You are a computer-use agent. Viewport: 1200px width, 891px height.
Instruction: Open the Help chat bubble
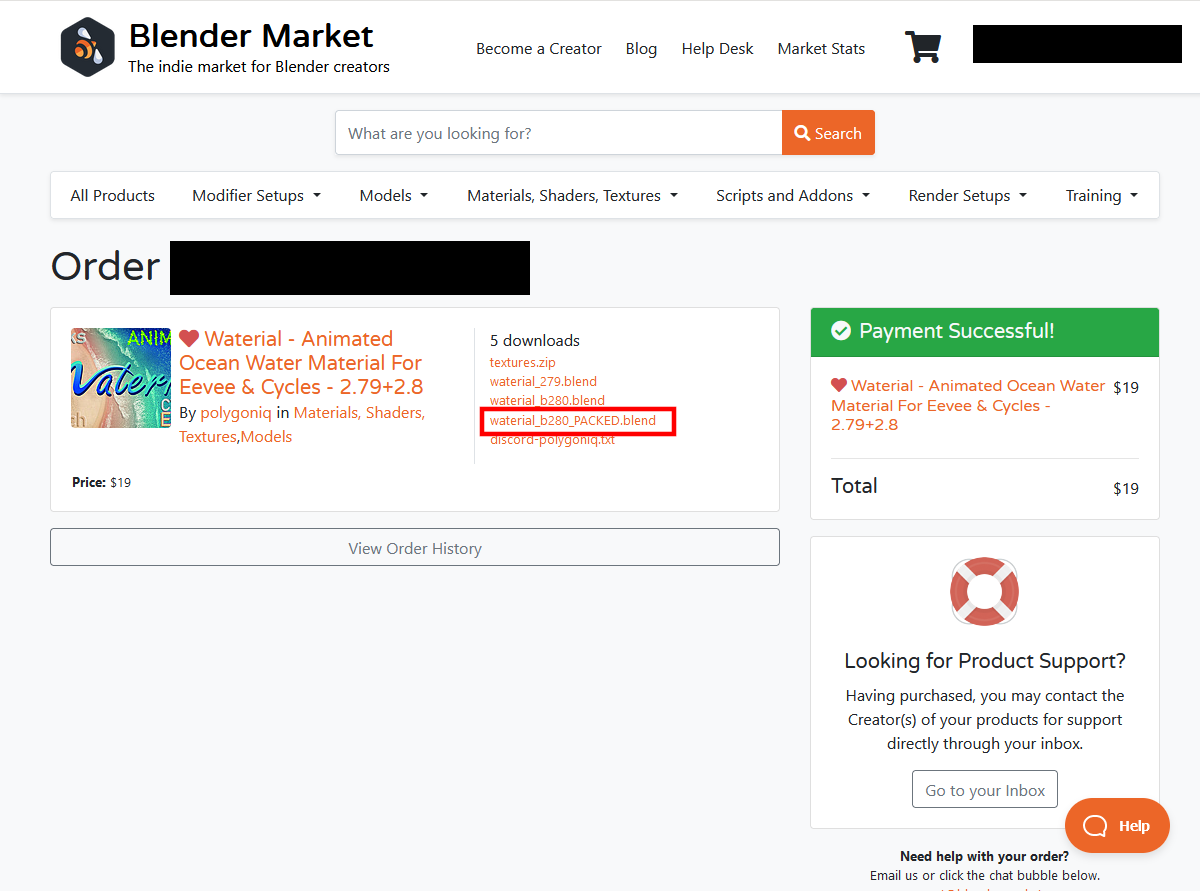coord(1117,825)
